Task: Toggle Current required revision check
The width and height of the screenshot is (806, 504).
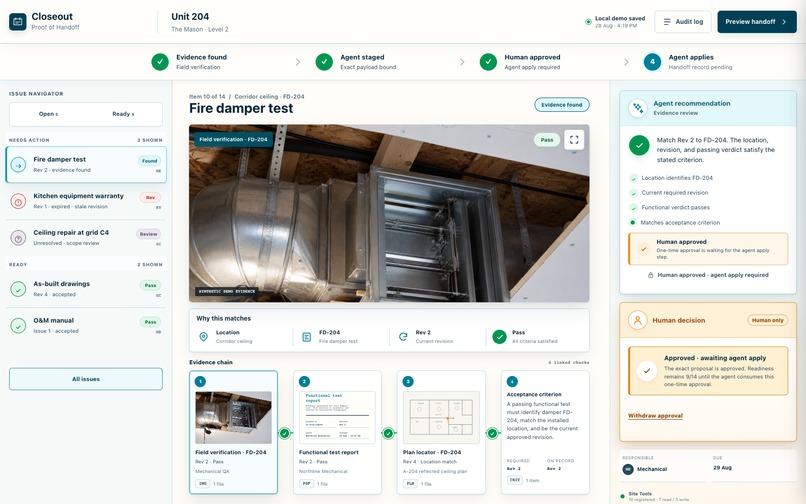Action: pos(633,193)
